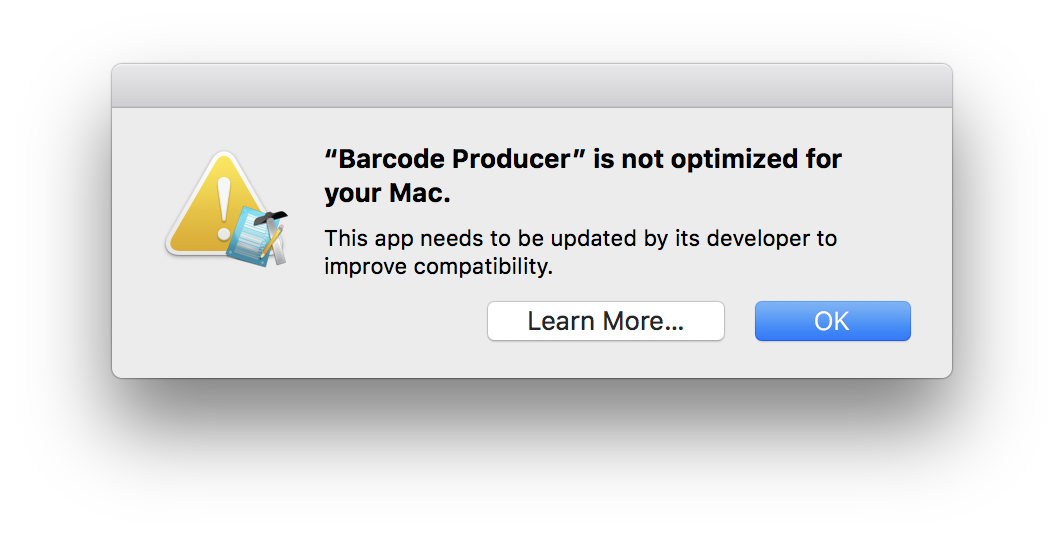Click the "This app needs to be updated" line
1064x538 pixels.
pyautogui.click(x=580, y=239)
